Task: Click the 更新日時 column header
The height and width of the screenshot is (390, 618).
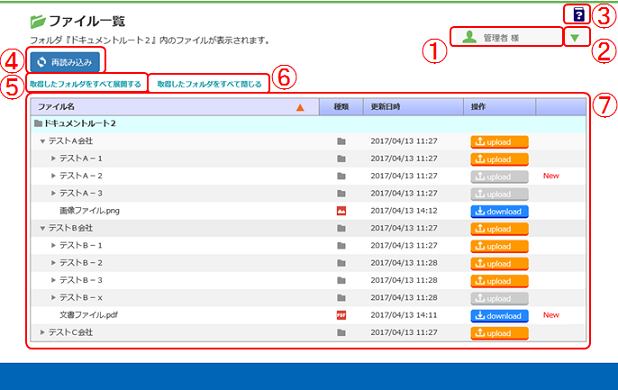Action: click(413, 107)
